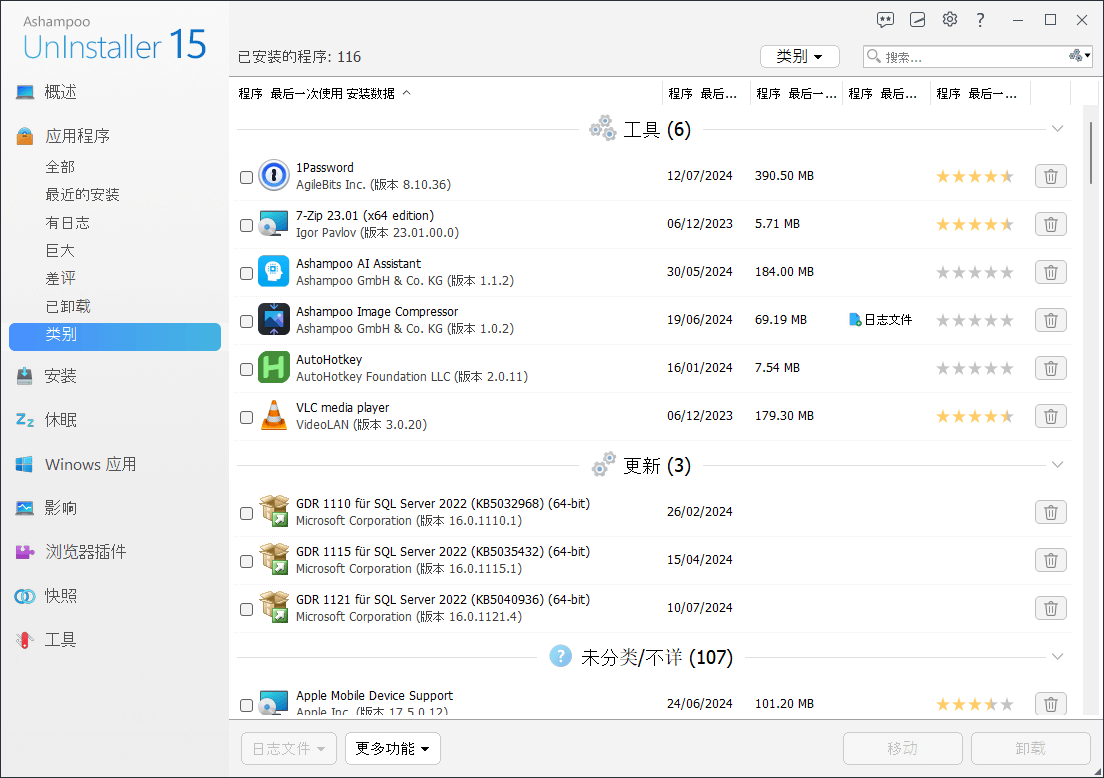Sort by first 程序 最后一次使用 column header
The image size is (1104, 778).
325,94
